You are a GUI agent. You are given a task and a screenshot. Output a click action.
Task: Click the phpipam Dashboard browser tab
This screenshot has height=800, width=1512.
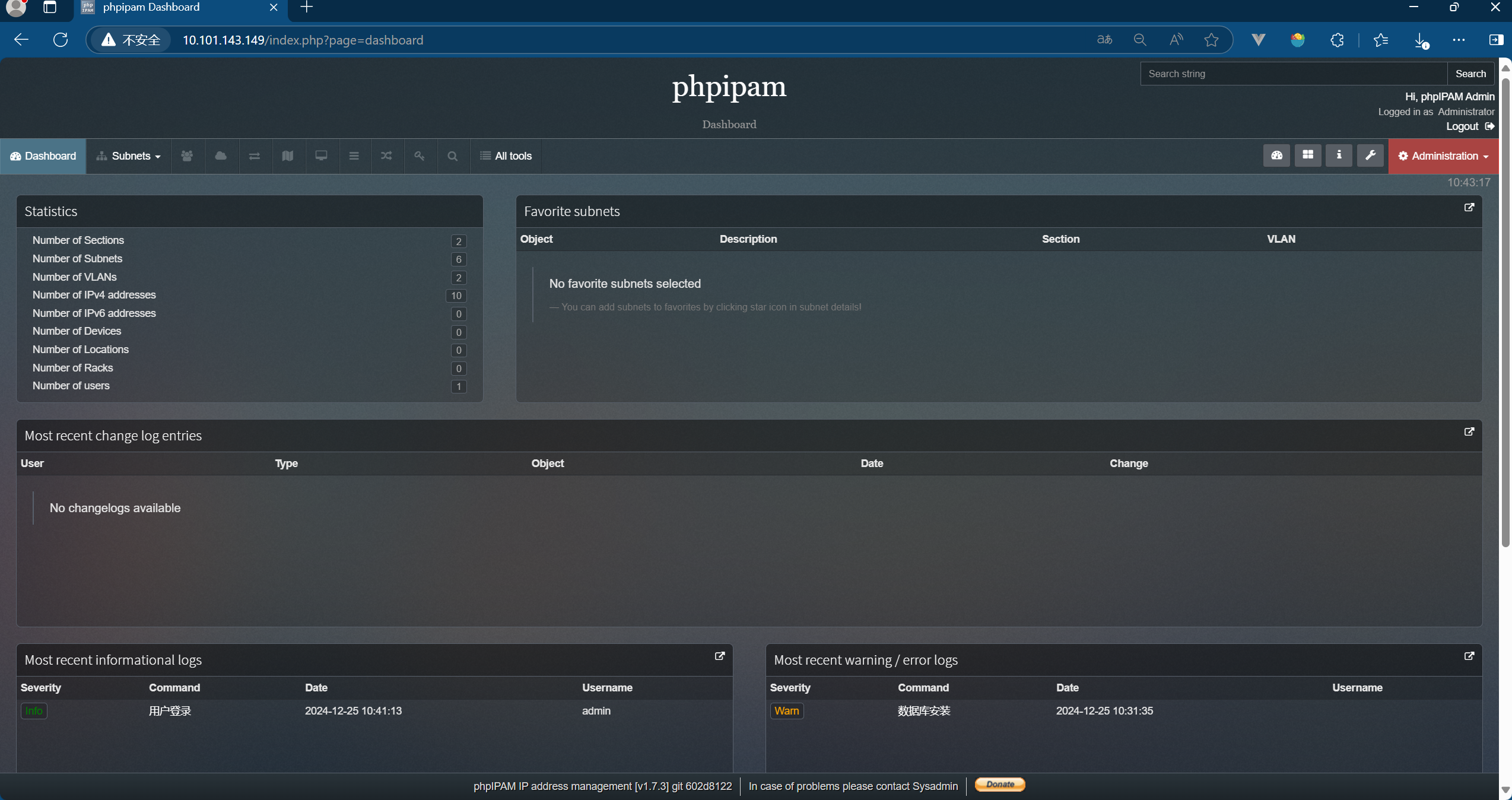(150, 7)
